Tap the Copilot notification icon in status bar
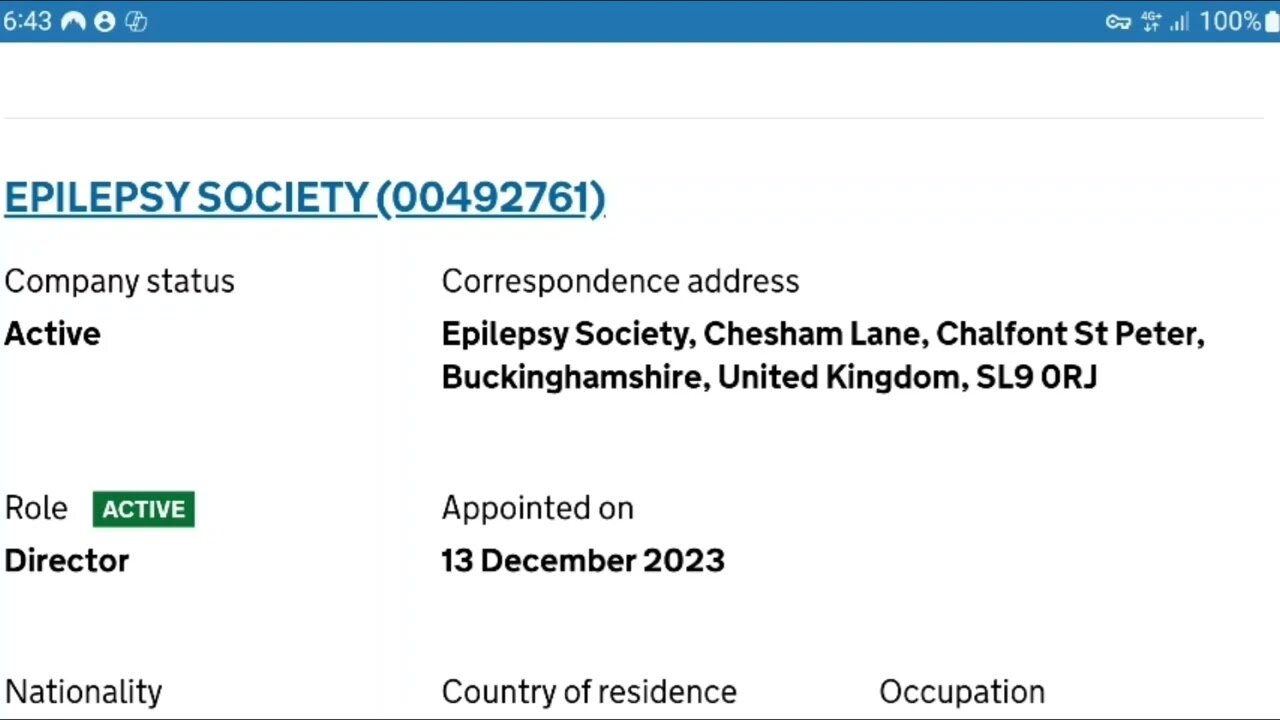This screenshot has width=1280, height=720. (x=136, y=21)
